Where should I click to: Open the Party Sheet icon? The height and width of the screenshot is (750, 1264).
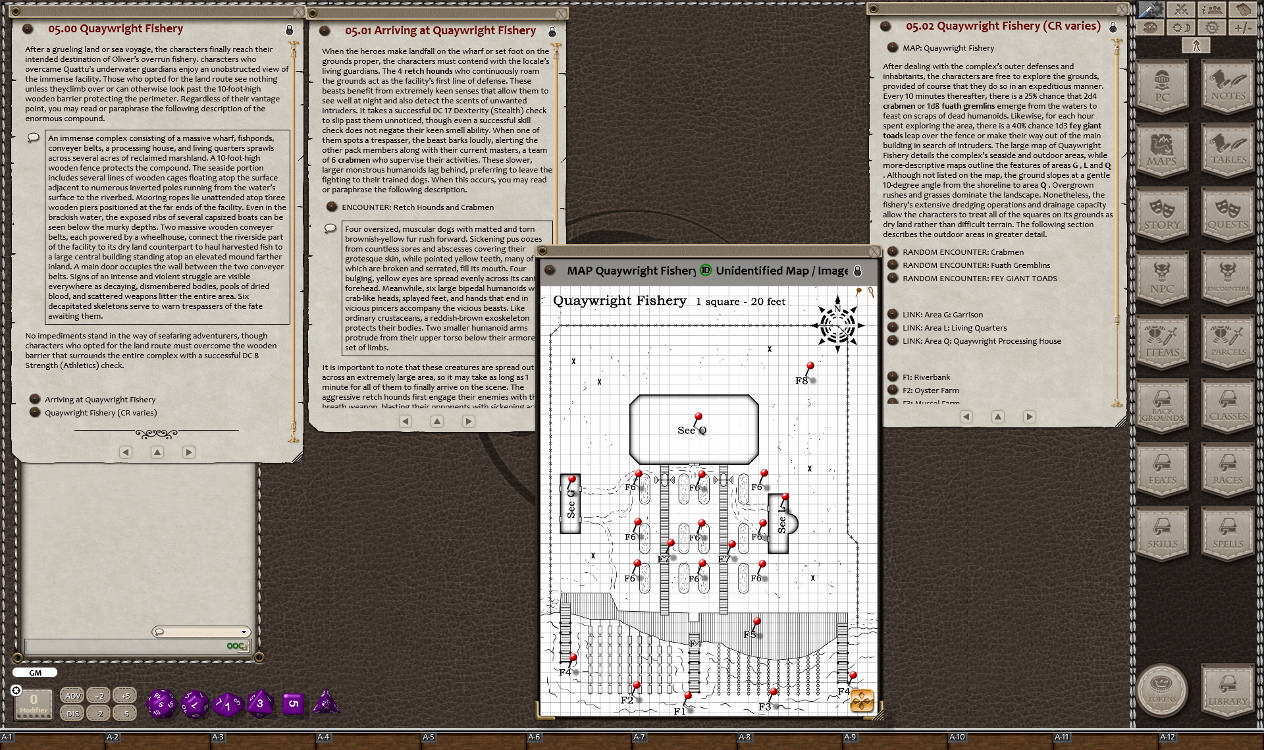tap(1212, 11)
